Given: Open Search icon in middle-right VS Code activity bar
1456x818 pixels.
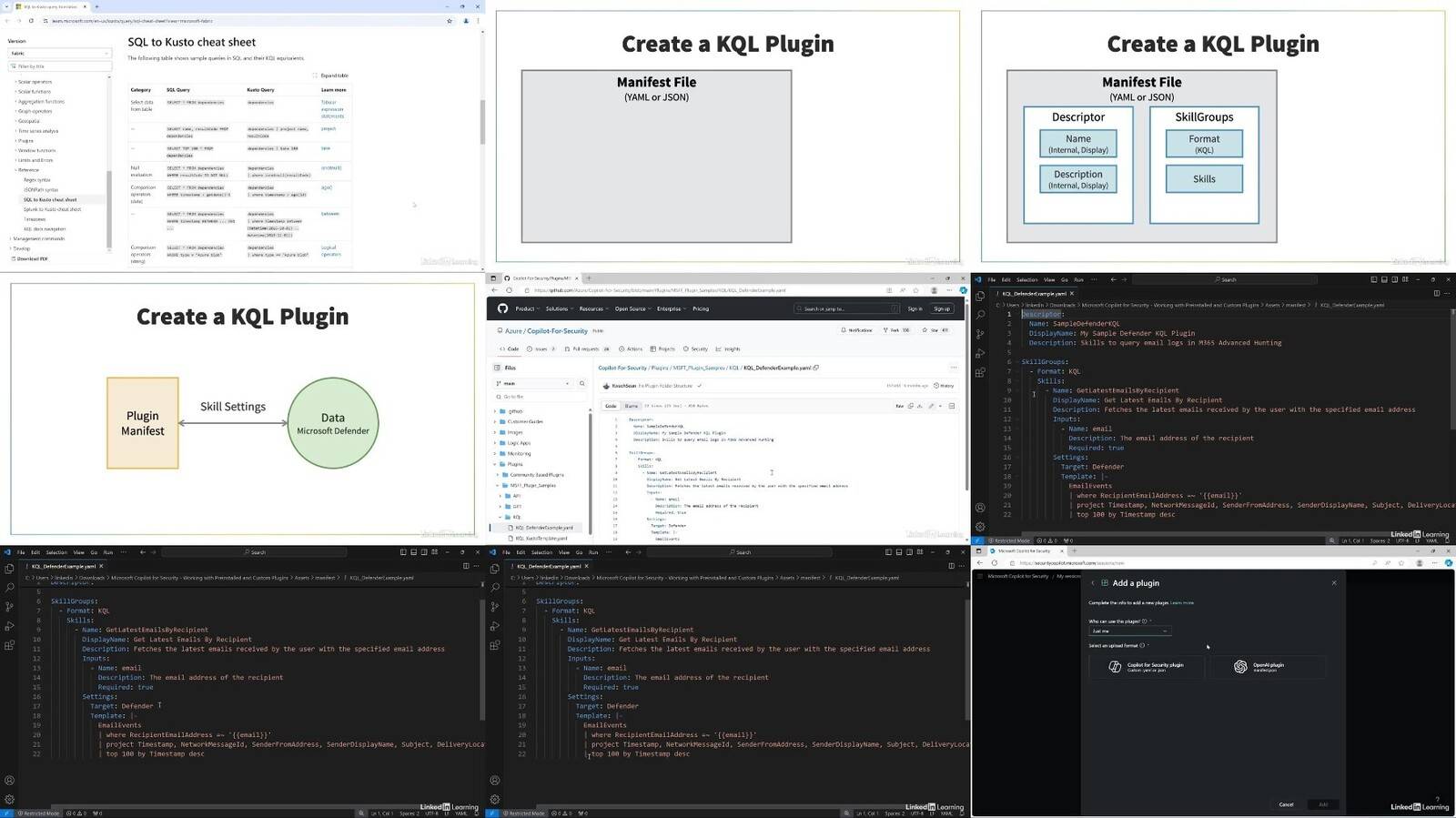Looking at the screenshot, I should click(x=980, y=315).
